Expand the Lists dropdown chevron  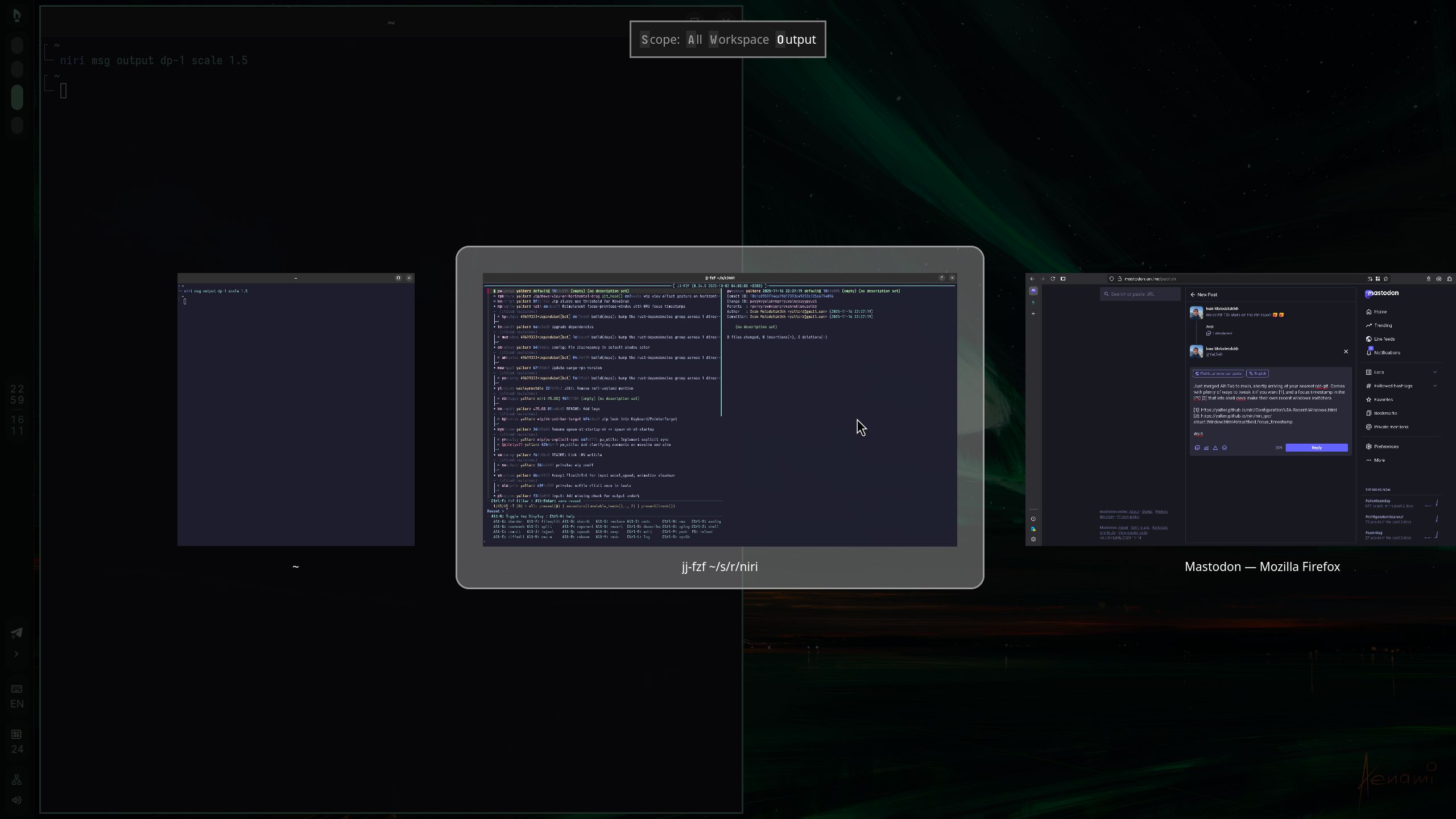coord(1436,372)
